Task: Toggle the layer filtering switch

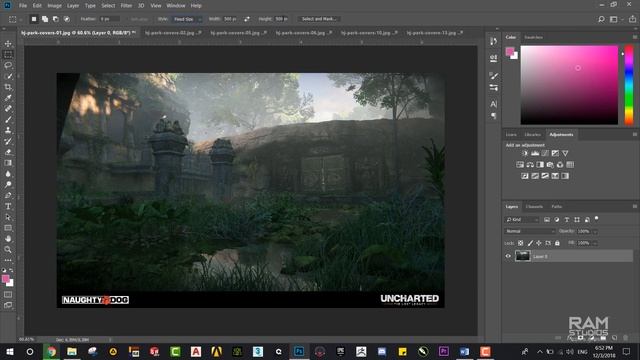Action: pyautogui.click(x=597, y=219)
